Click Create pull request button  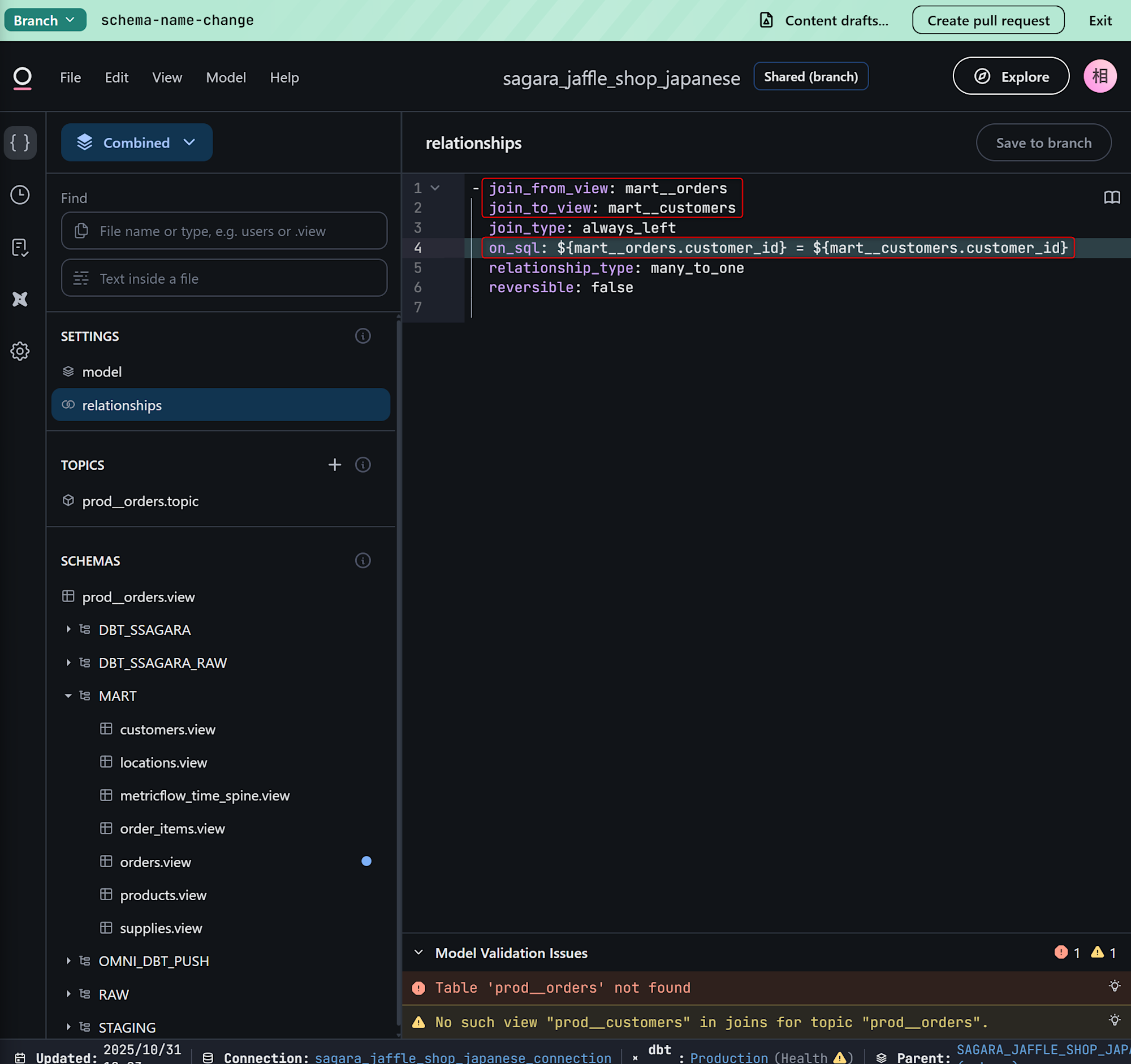point(987,20)
